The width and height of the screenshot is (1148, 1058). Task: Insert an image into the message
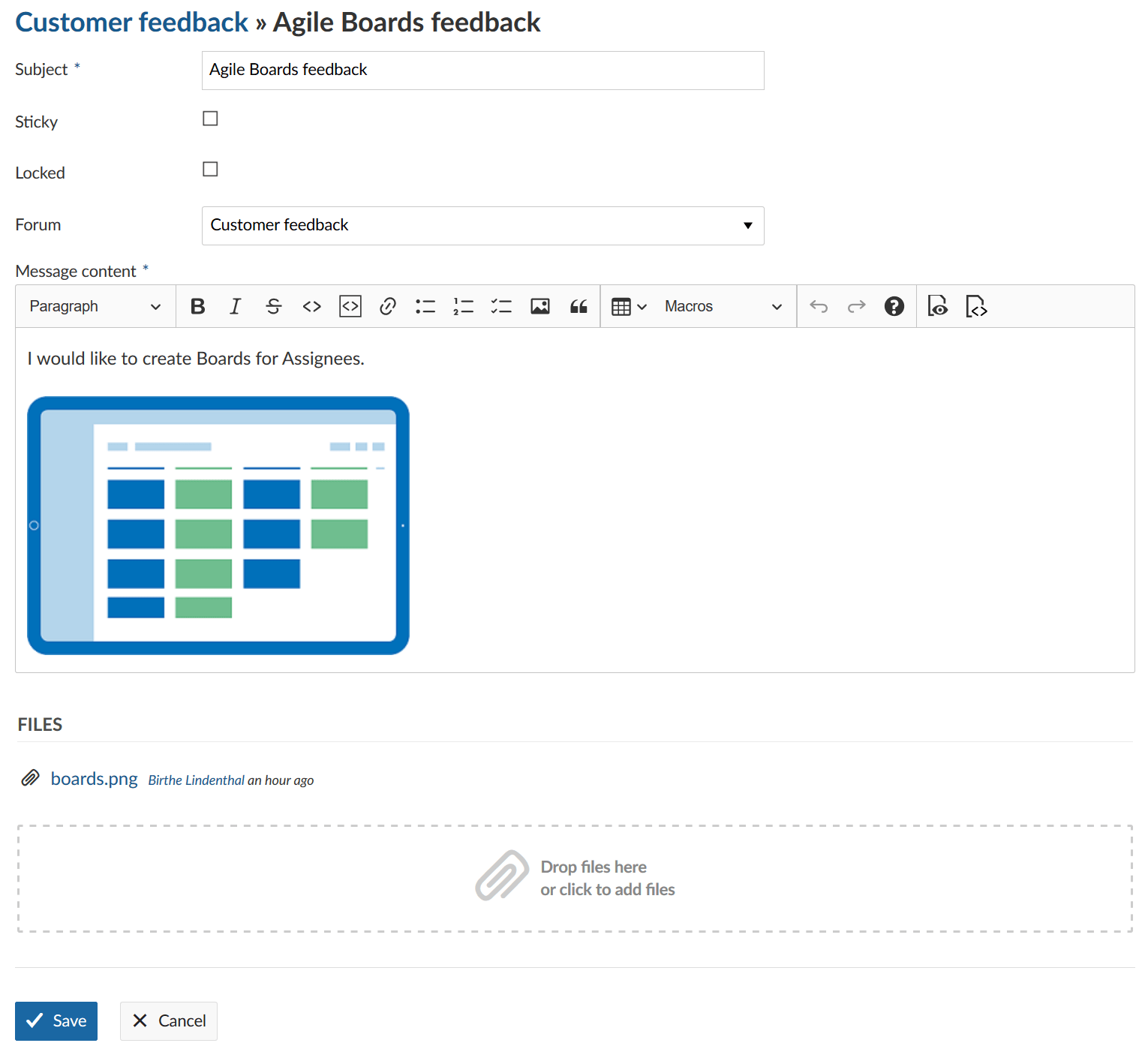pyautogui.click(x=540, y=306)
